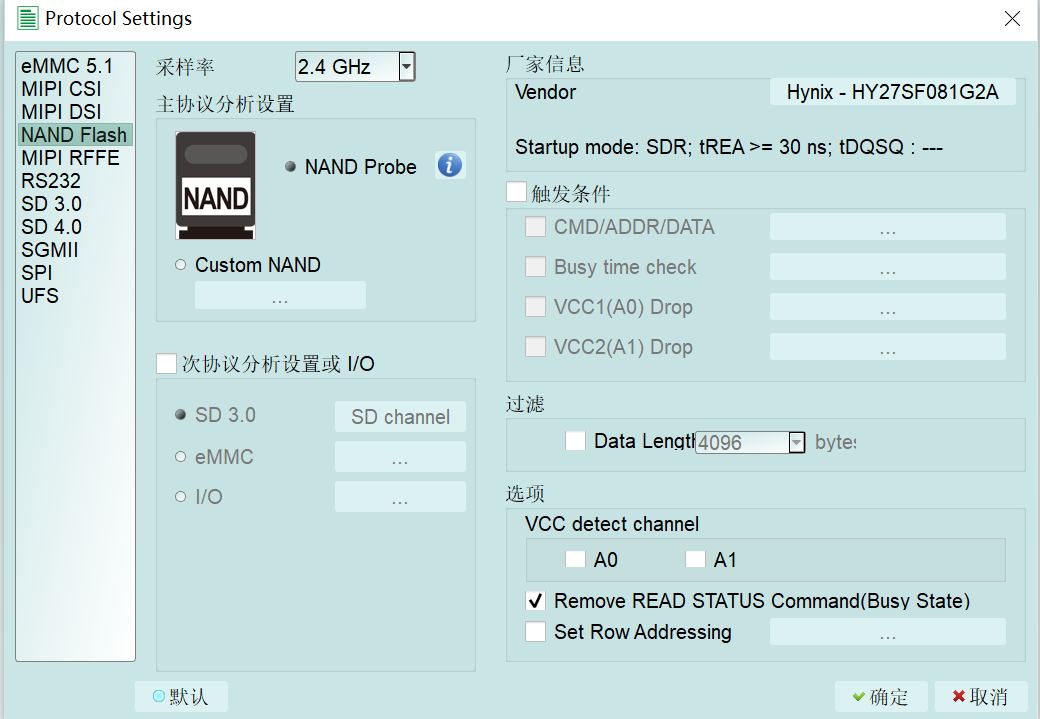
Task: Click the NAND Probe info icon
Action: 450,165
